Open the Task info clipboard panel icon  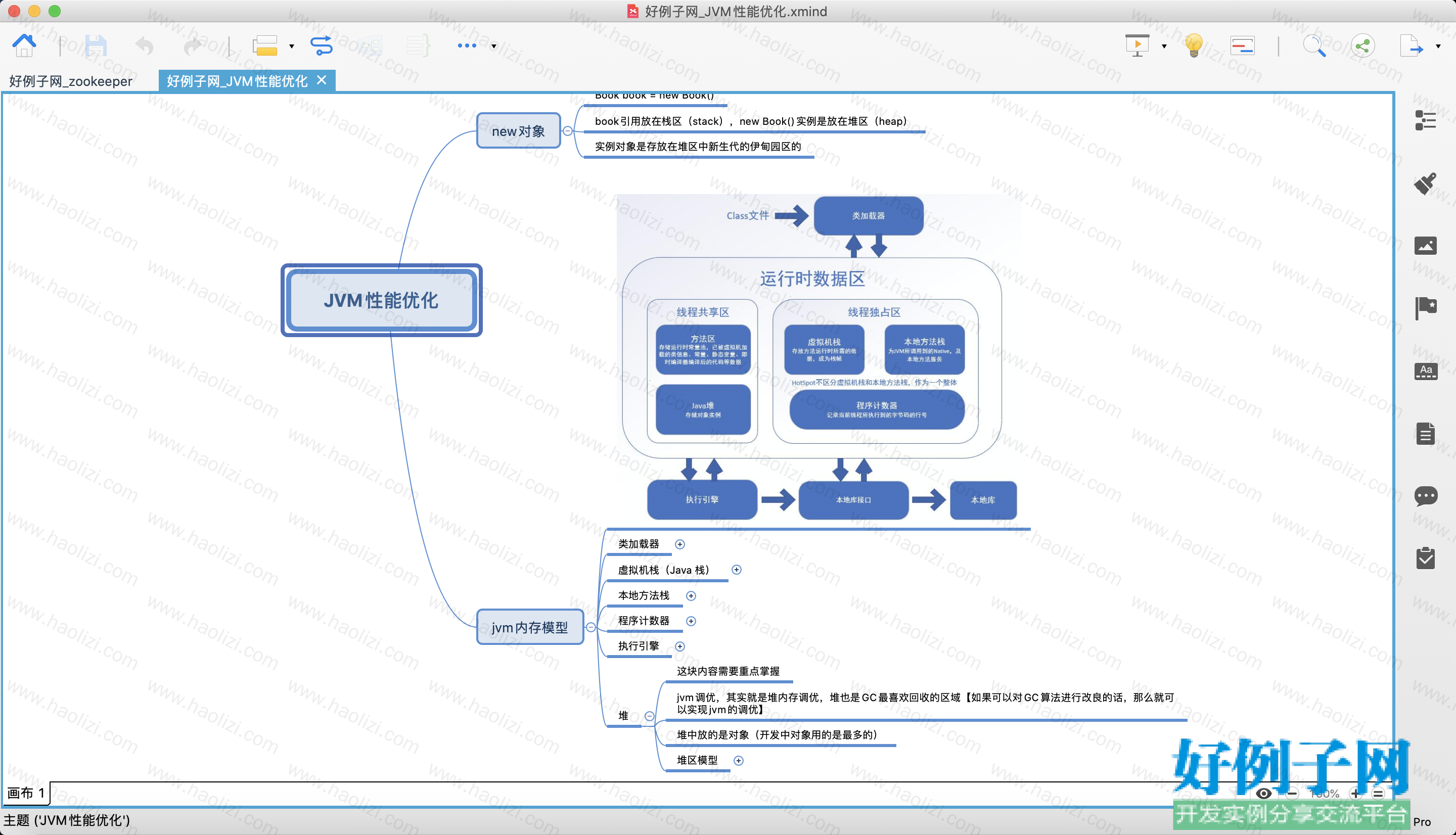pos(1426,558)
